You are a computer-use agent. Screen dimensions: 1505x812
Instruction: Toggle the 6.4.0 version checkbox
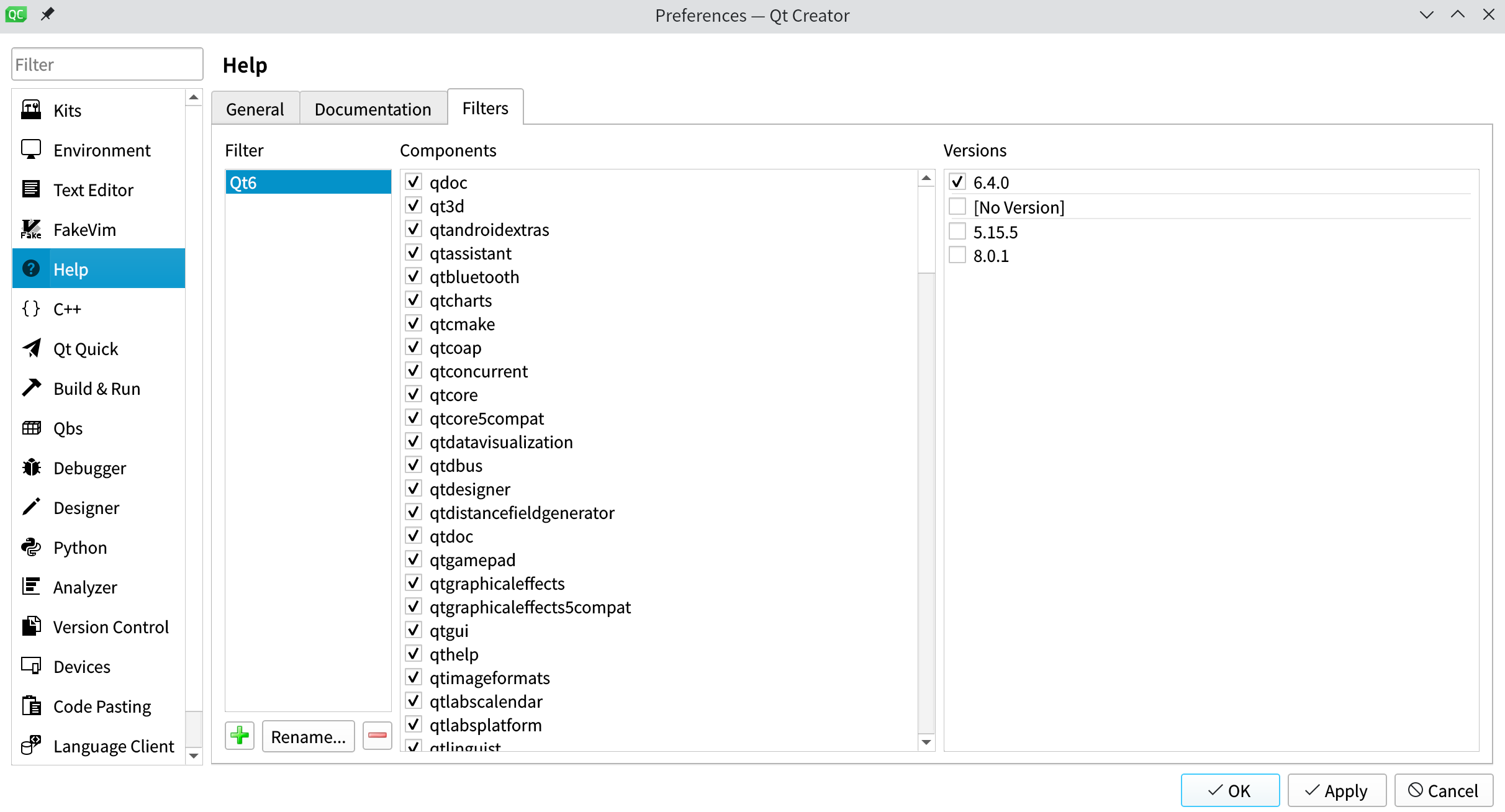coord(957,182)
